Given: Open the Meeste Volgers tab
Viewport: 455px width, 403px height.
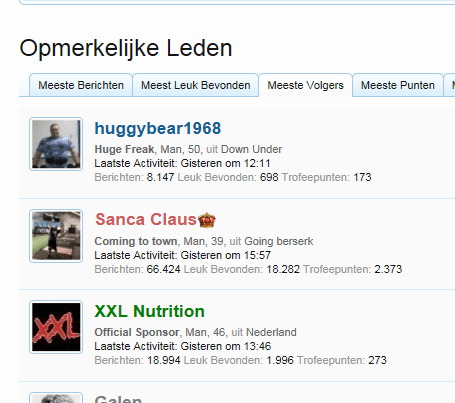Looking at the screenshot, I should 306,85.
